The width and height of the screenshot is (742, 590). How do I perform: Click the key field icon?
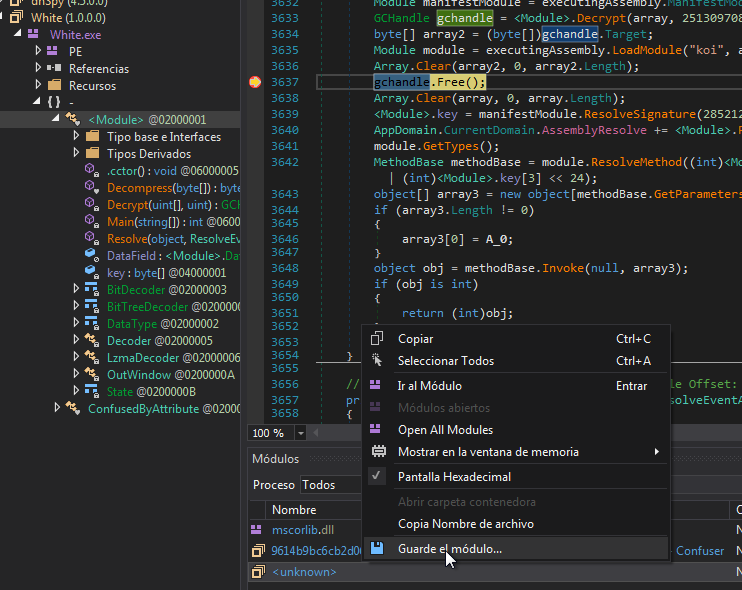[x=92, y=273]
